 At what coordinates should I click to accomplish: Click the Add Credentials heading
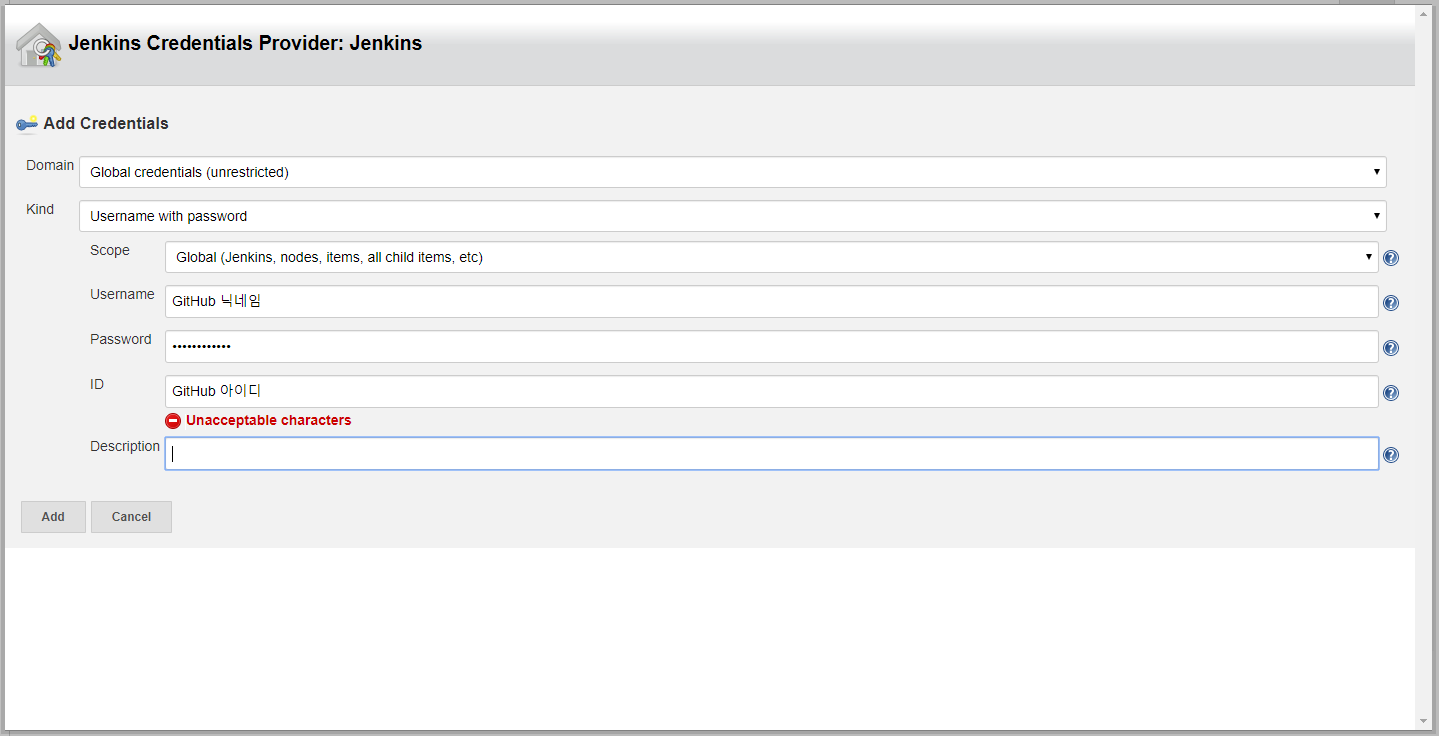pyautogui.click(x=106, y=124)
